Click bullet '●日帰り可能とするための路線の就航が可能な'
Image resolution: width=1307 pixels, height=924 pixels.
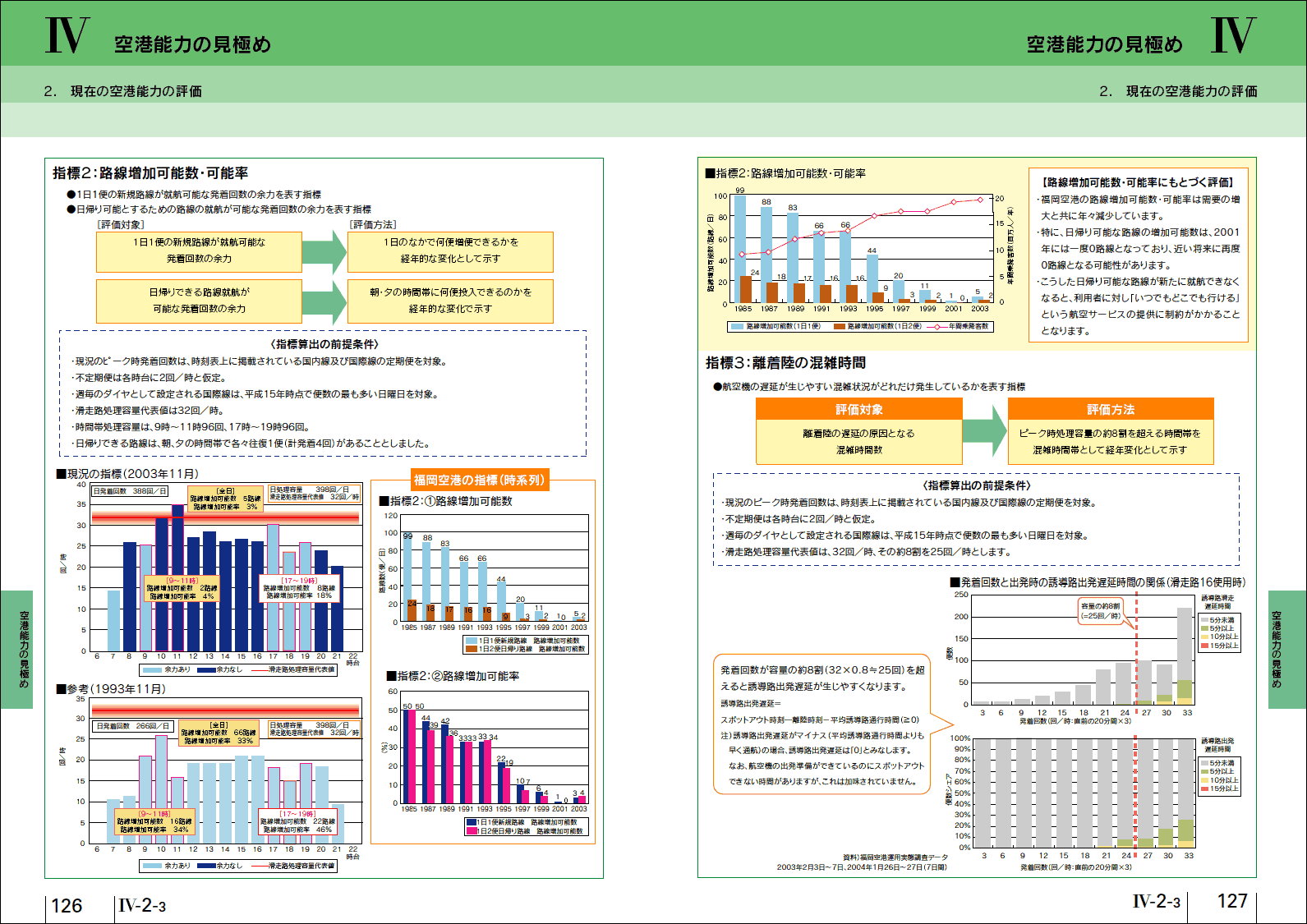[x=219, y=209]
